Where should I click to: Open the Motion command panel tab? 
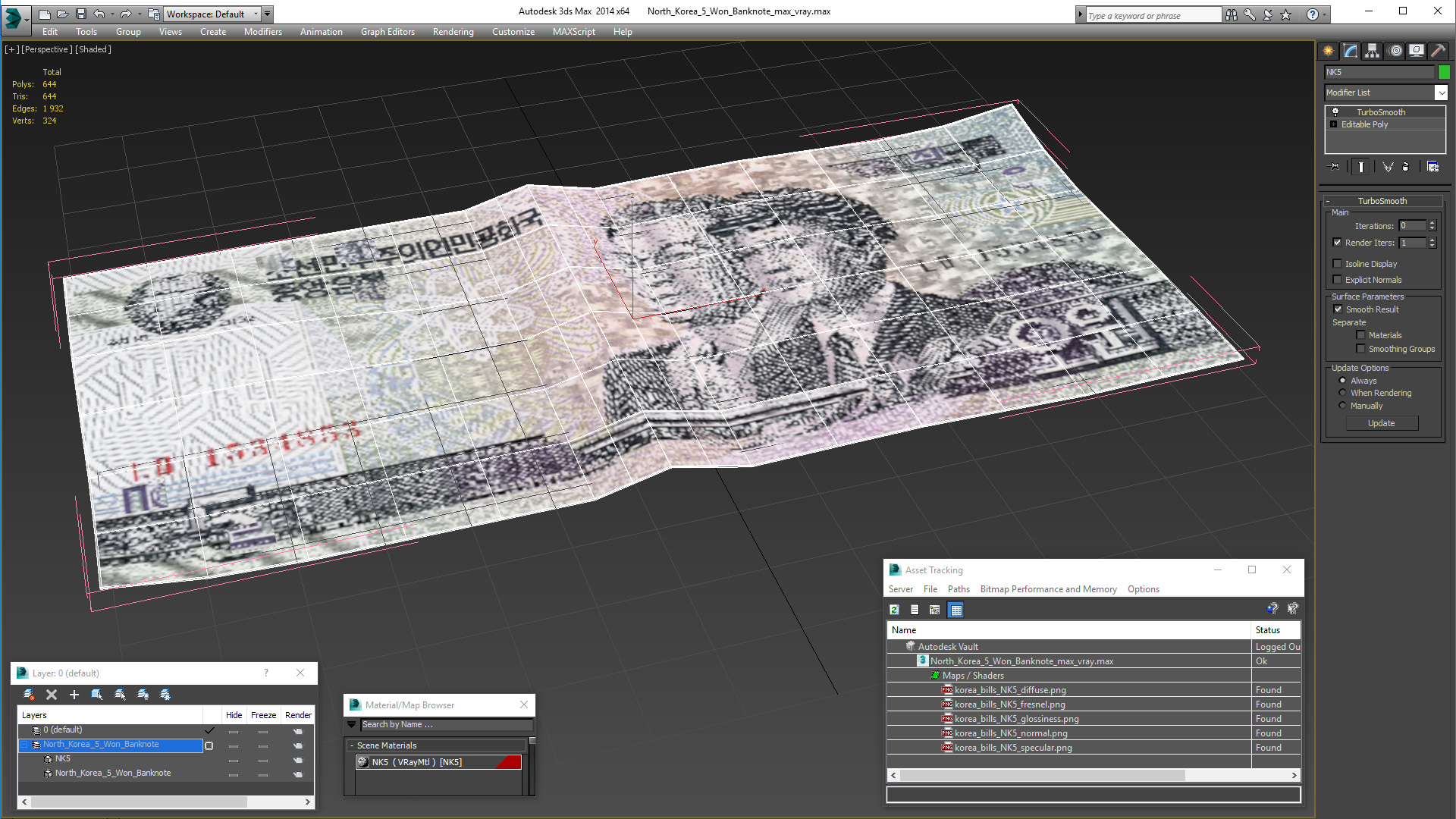pos(1395,51)
